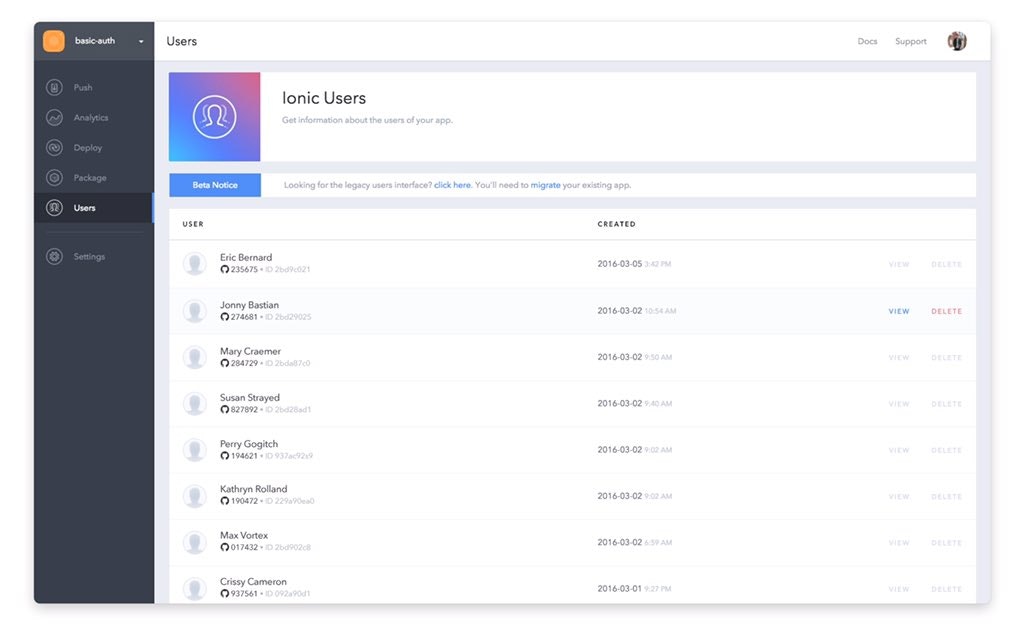Screen dimensions: 1024x640
Task: Click the CREATED column header
Action: tap(616, 224)
